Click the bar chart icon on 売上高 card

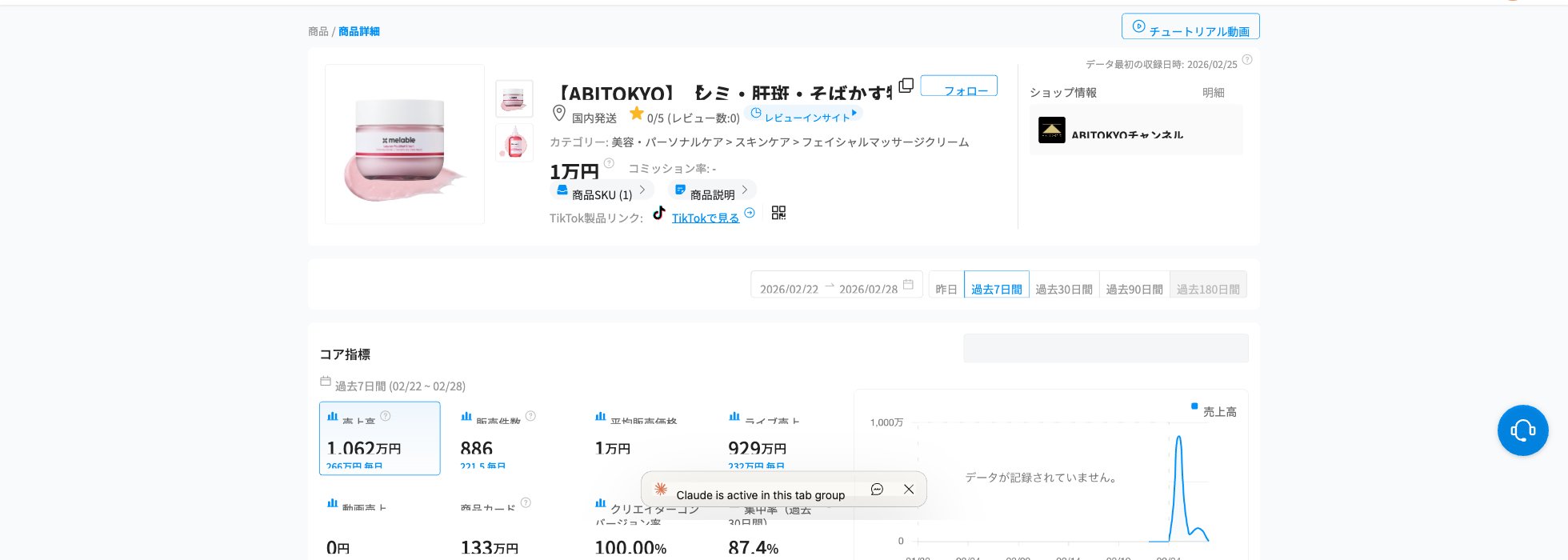point(333,416)
